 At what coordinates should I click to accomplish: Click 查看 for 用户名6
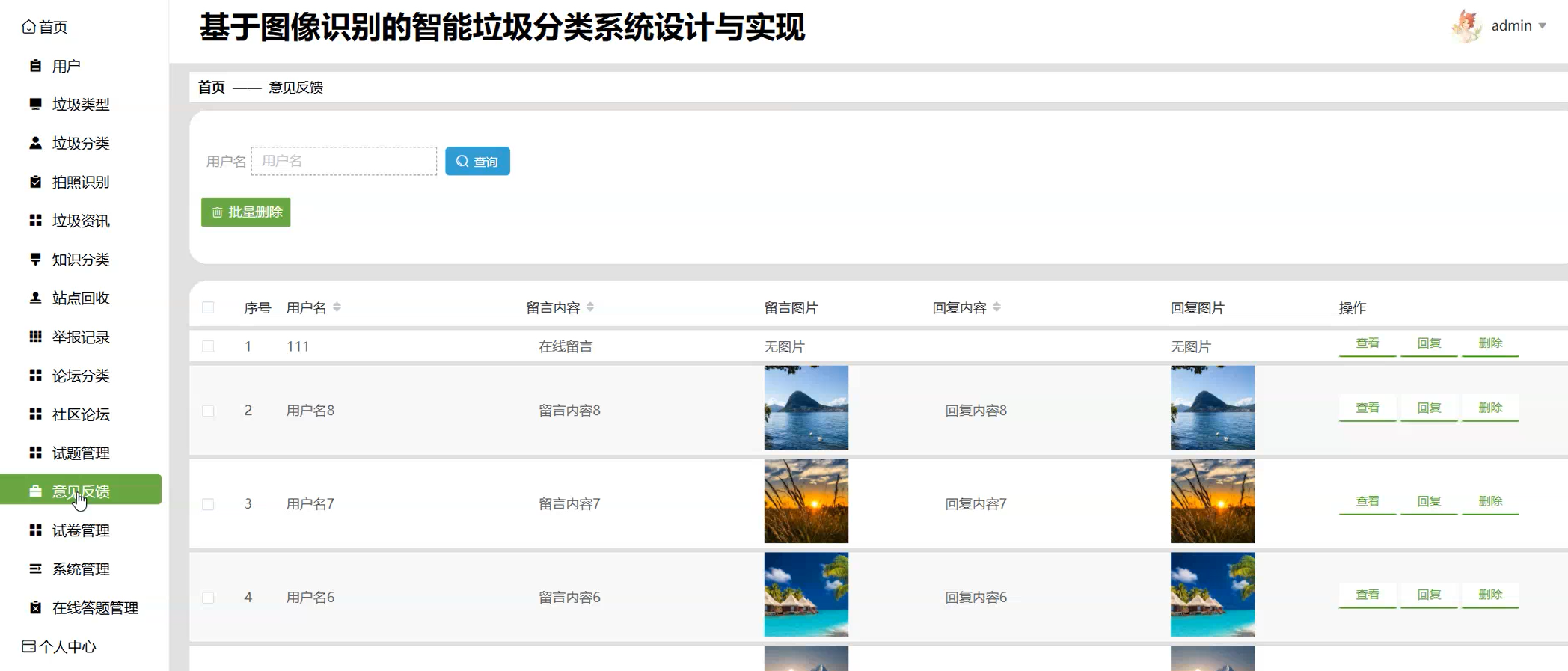[x=1368, y=595]
